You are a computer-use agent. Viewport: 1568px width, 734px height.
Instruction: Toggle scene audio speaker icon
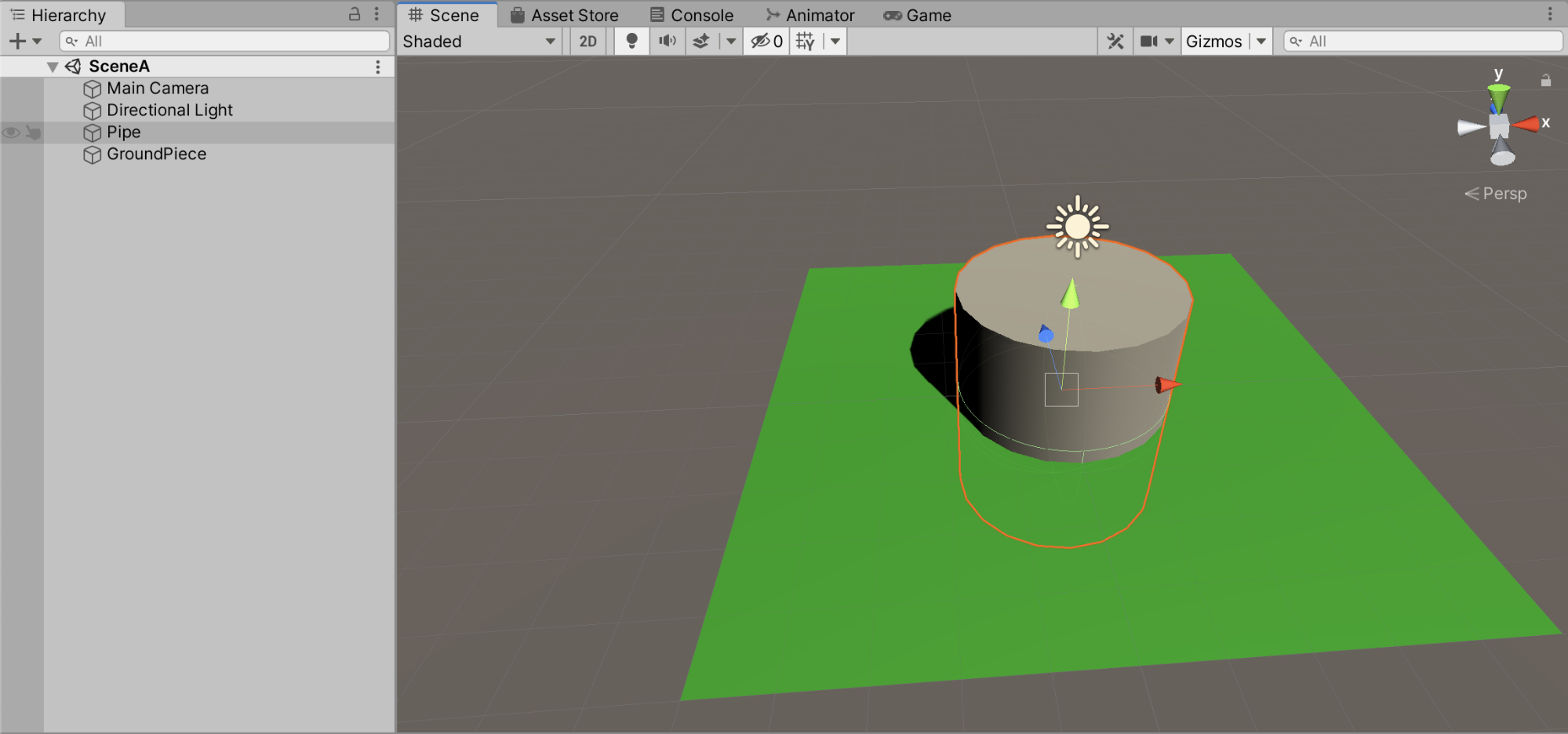pyautogui.click(x=667, y=42)
